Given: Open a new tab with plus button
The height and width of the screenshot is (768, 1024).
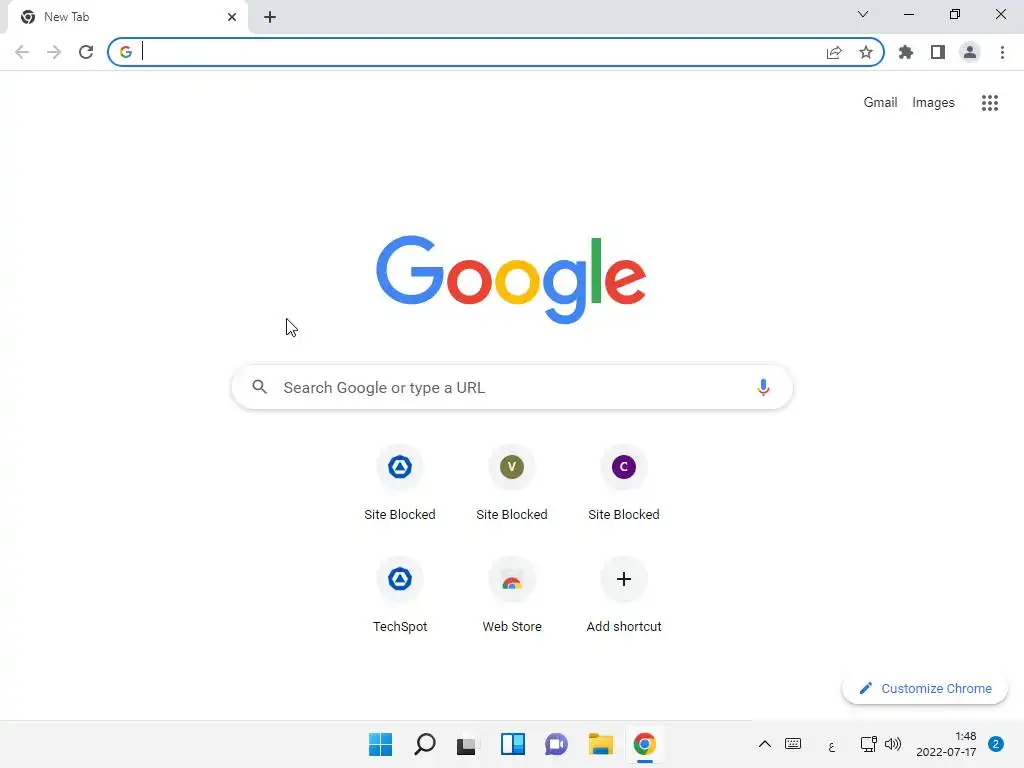Looking at the screenshot, I should [x=270, y=17].
